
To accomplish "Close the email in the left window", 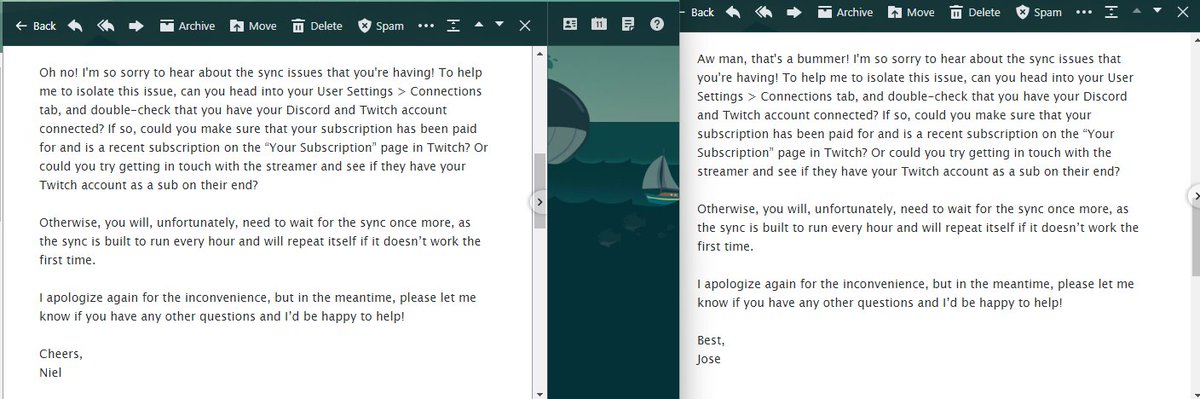I will tap(525, 26).
